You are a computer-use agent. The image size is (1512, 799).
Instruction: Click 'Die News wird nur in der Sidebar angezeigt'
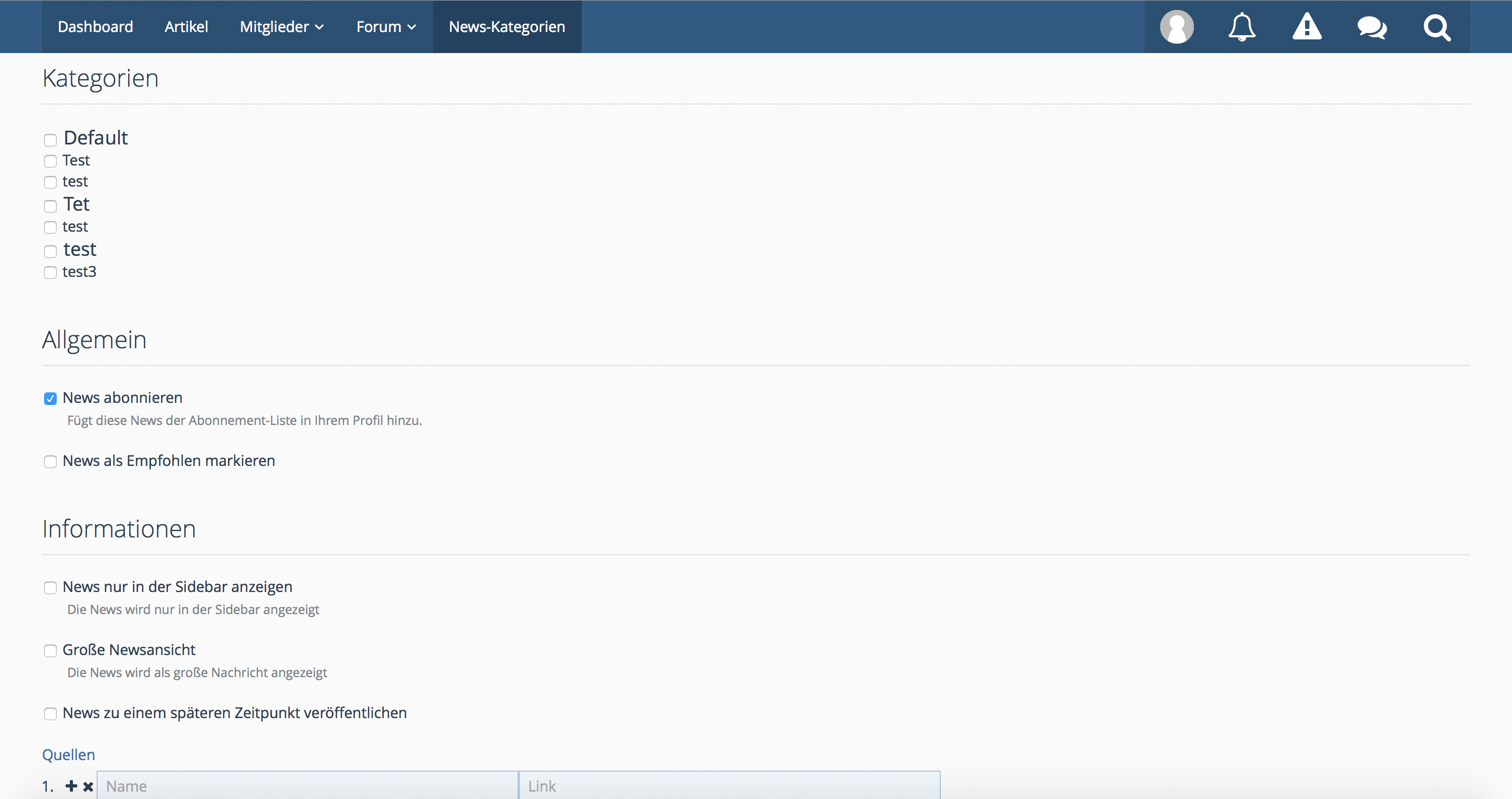(x=193, y=610)
